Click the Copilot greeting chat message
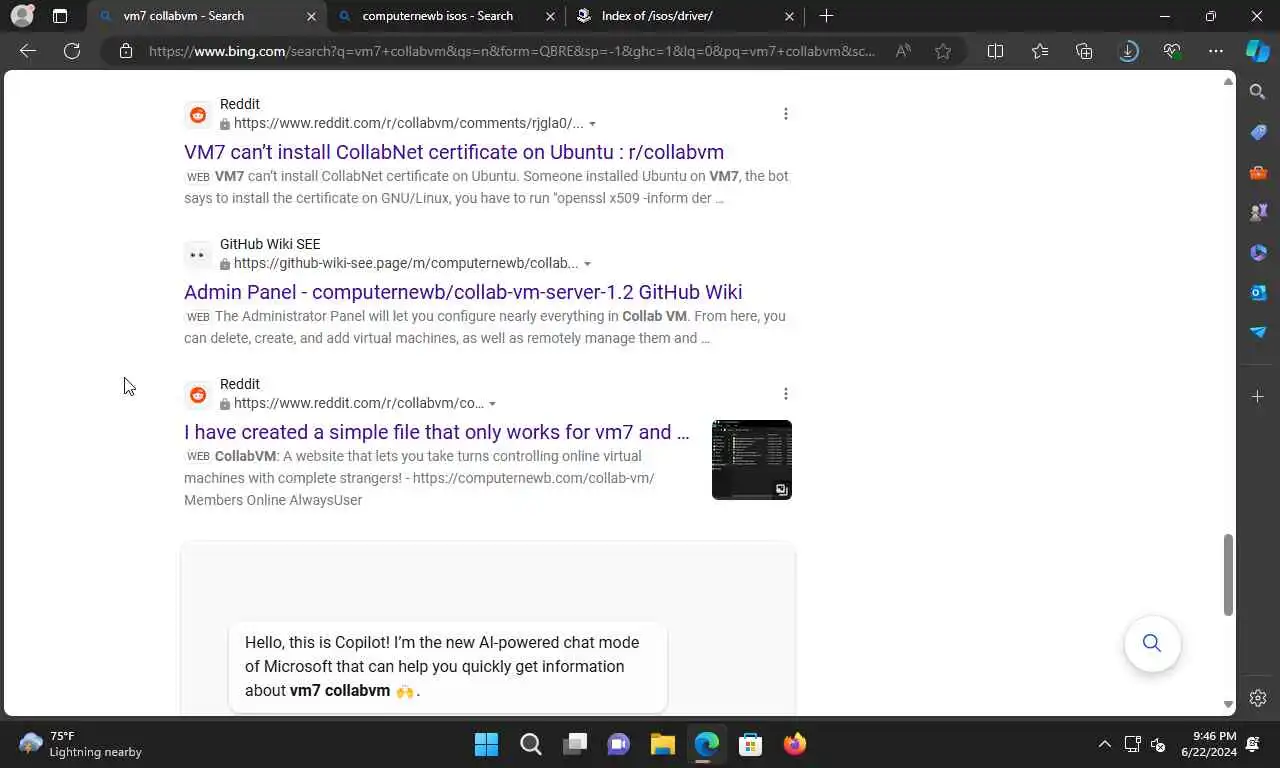The width and height of the screenshot is (1280, 768). point(448,667)
